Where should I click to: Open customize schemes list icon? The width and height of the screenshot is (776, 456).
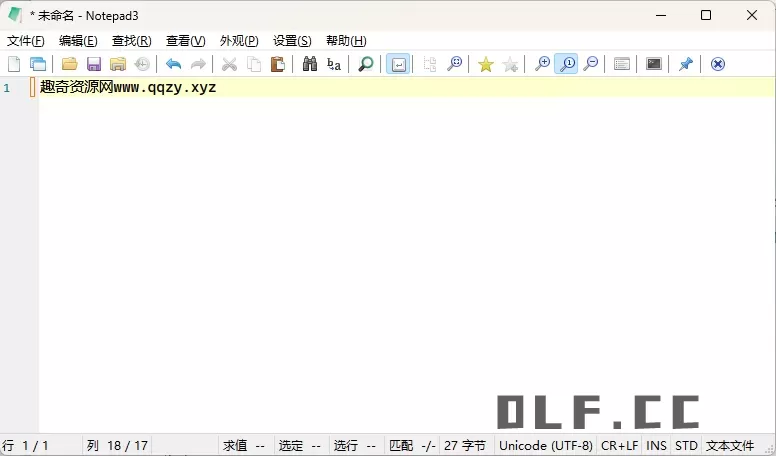point(622,64)
